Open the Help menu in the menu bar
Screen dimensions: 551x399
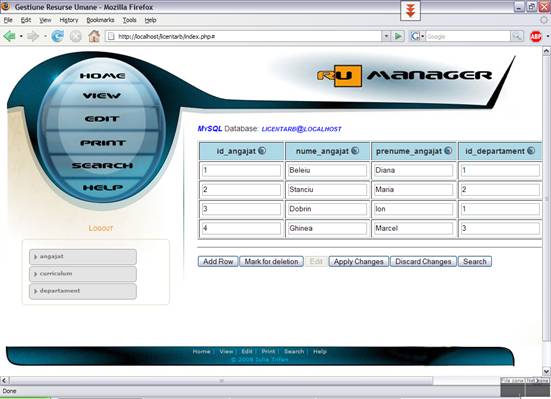(x=150, y=20)
